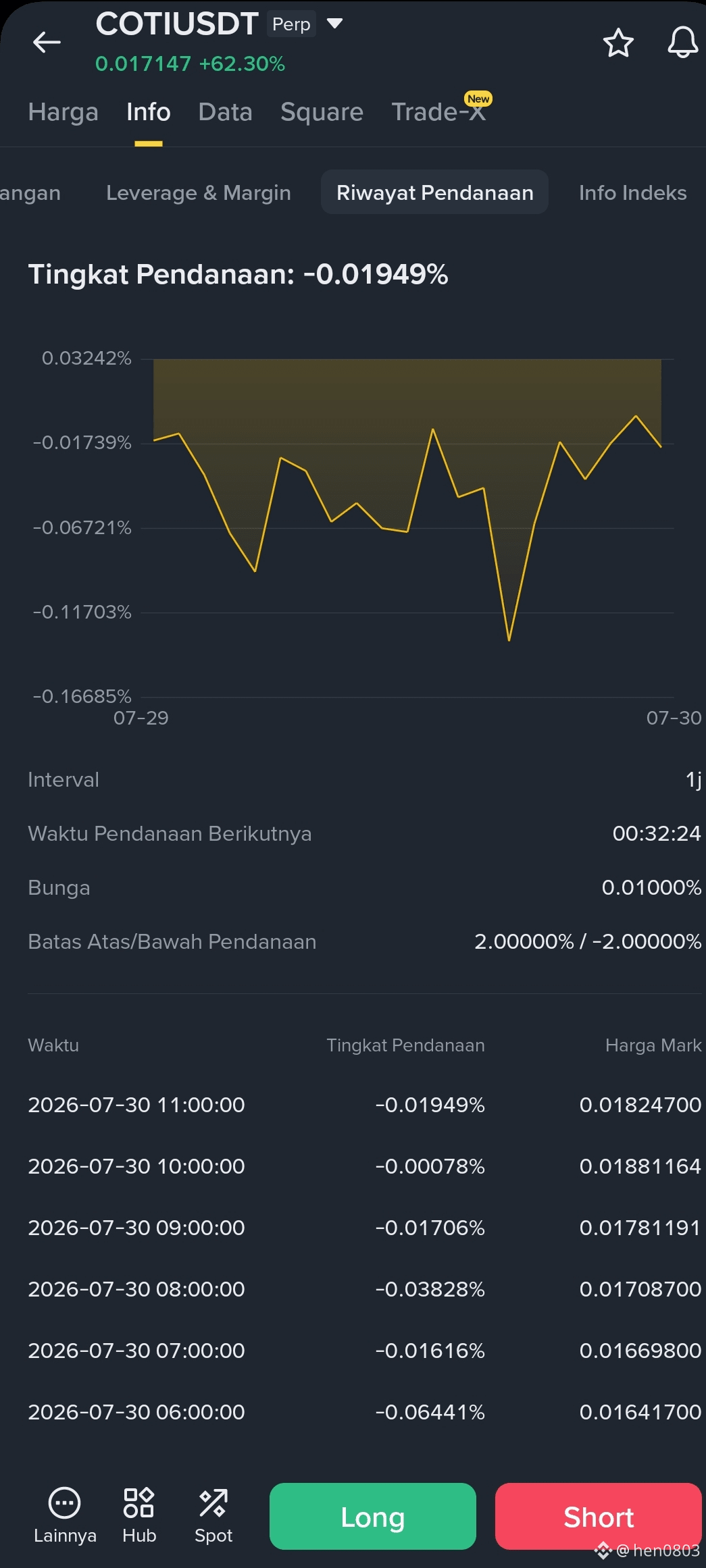
Task: Tap the back arrow icon
Action: (47, 43)
